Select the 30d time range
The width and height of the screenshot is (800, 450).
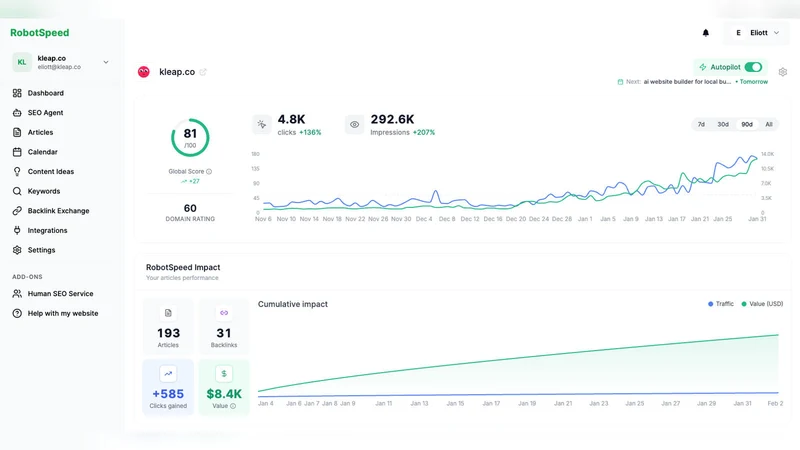(723, 124)
